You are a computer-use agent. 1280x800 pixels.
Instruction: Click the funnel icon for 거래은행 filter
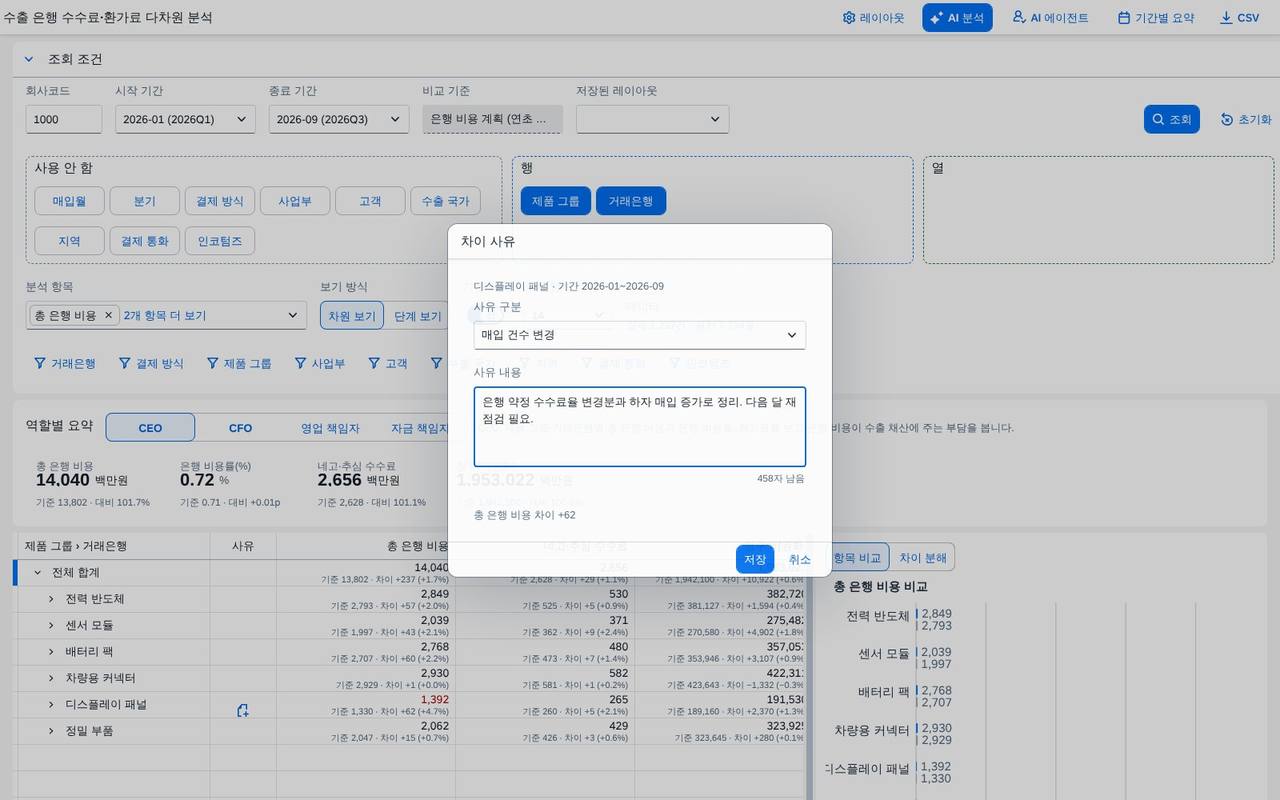[40, 363]
